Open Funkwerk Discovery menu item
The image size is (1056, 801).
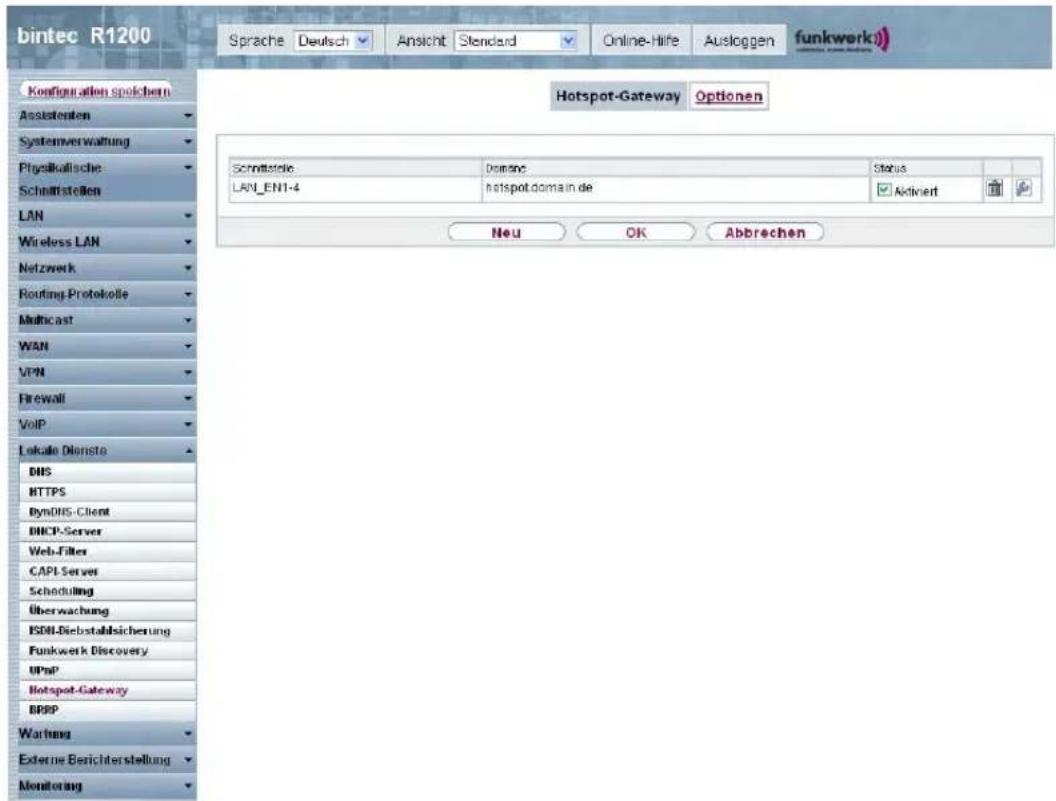108,651
